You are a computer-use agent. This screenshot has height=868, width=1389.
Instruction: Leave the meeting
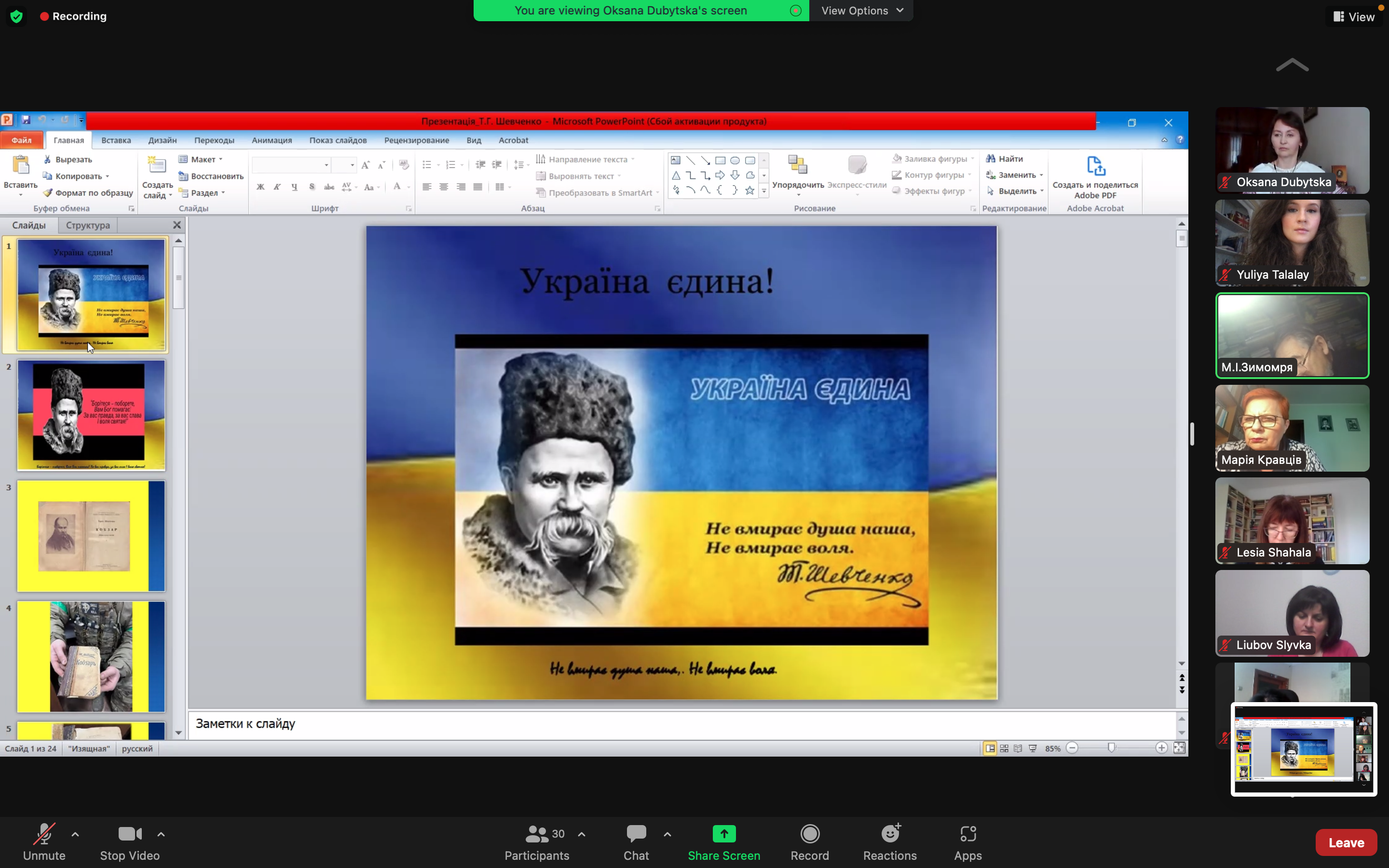coord(1346,842)
